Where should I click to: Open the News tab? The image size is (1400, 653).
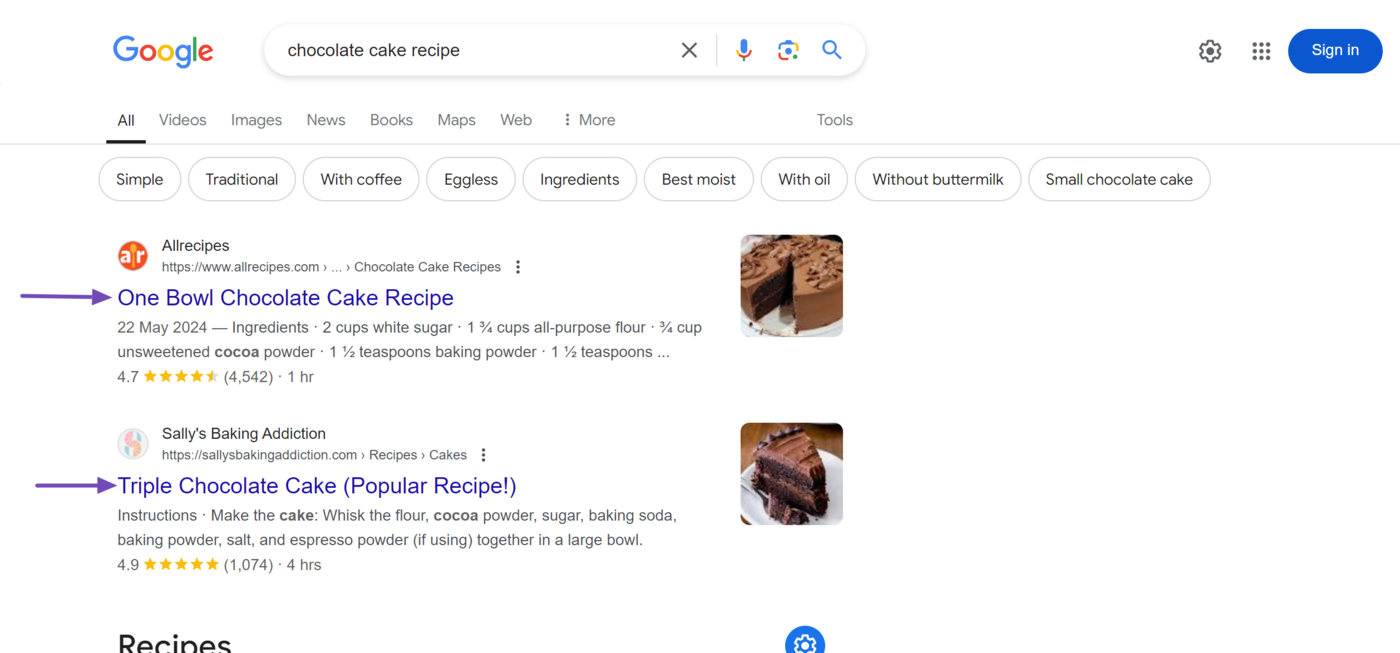(x=326, y=120)
